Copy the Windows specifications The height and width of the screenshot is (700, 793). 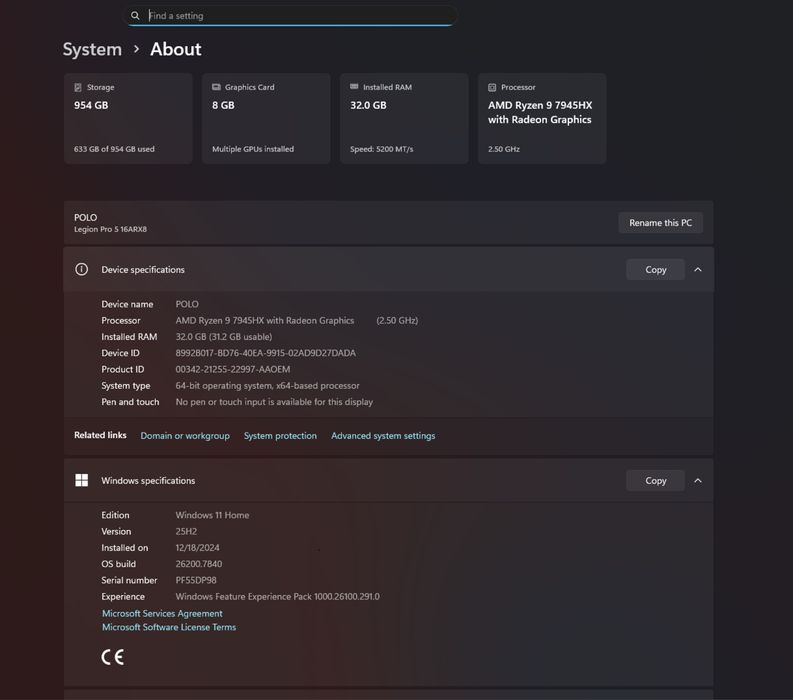[x=655, y=480]
